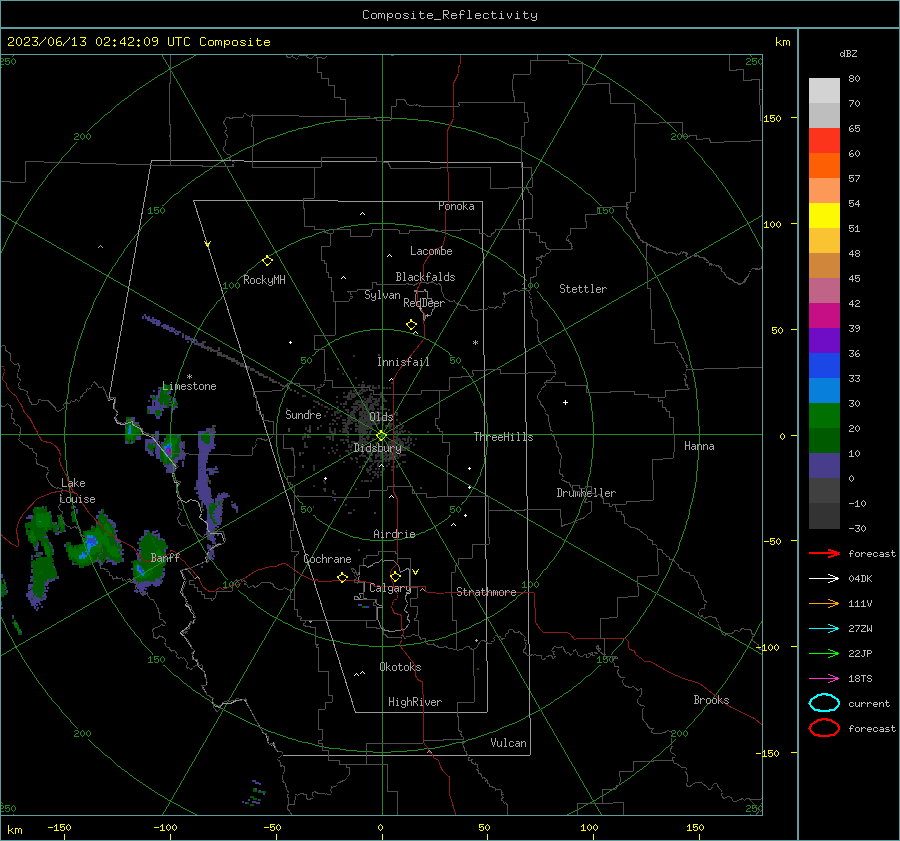
Task: Click the asterisk marker above Limestone
Action: pos(189,377)
